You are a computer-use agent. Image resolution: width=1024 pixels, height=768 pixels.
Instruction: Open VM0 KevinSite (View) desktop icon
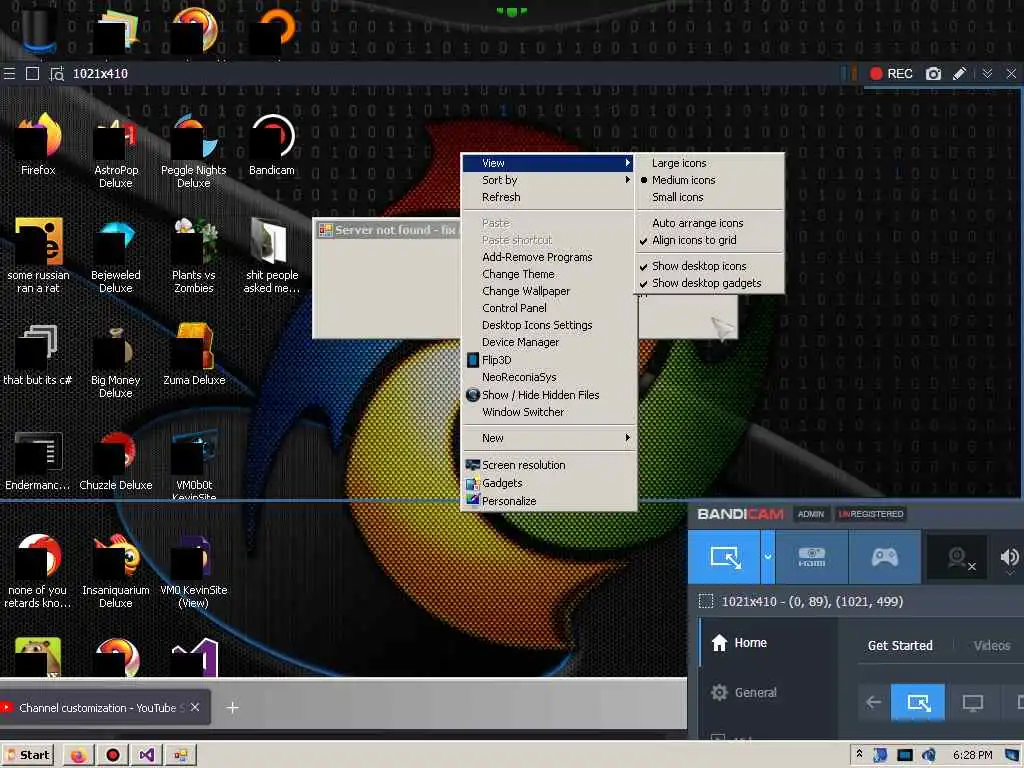click(x=194, y=571)
